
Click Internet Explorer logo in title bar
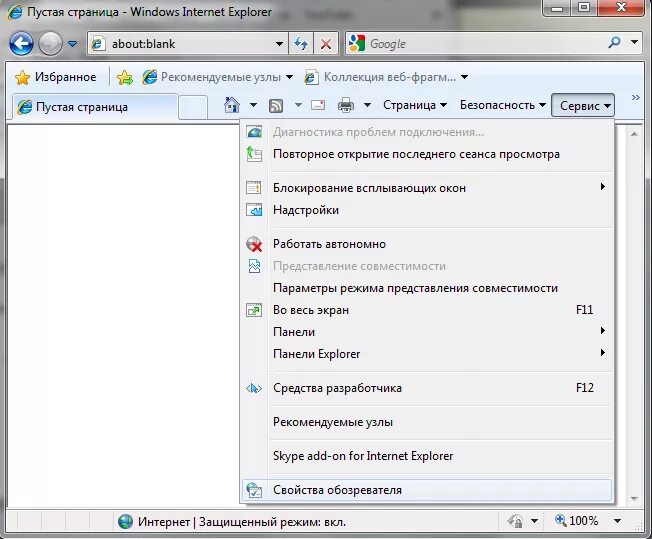tap(15, 12)
